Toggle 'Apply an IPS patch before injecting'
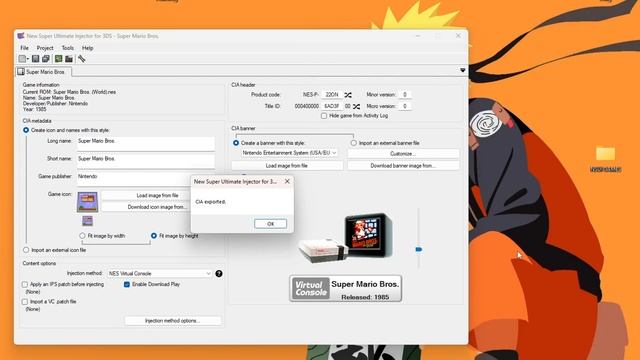The image size is (640, 360). (x=25, y=284)
